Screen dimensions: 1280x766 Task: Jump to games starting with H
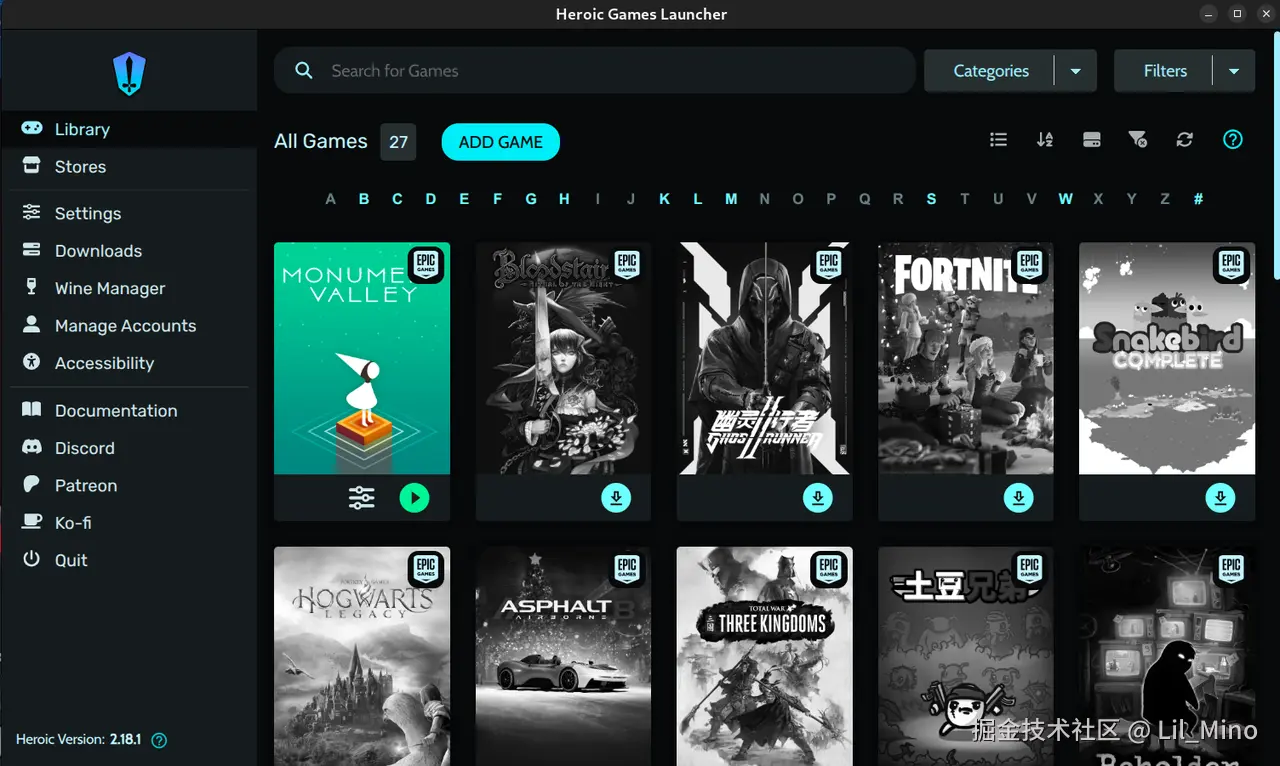(x=564, y=199)
